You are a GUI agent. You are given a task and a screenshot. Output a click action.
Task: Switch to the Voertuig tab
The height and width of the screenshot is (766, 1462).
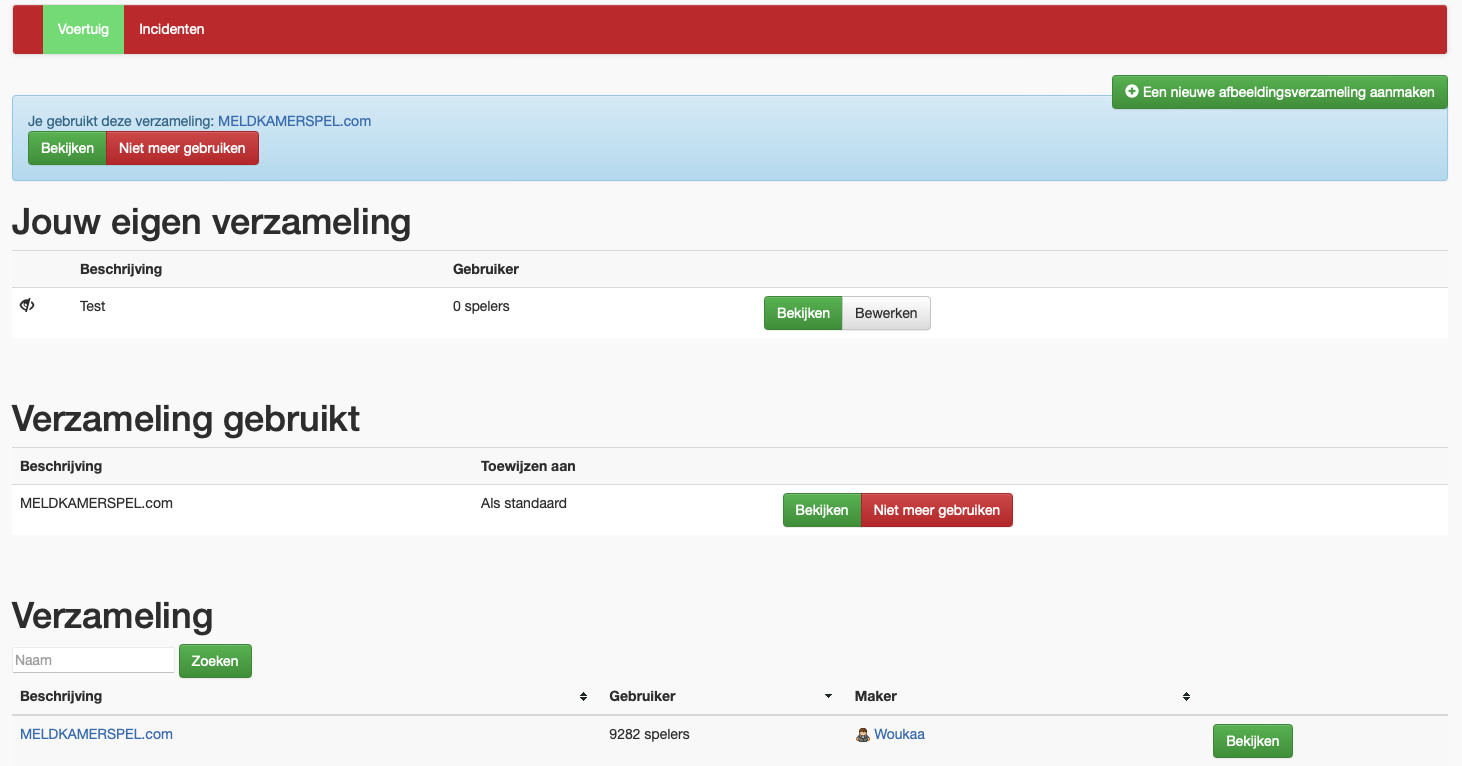[83, 29]
